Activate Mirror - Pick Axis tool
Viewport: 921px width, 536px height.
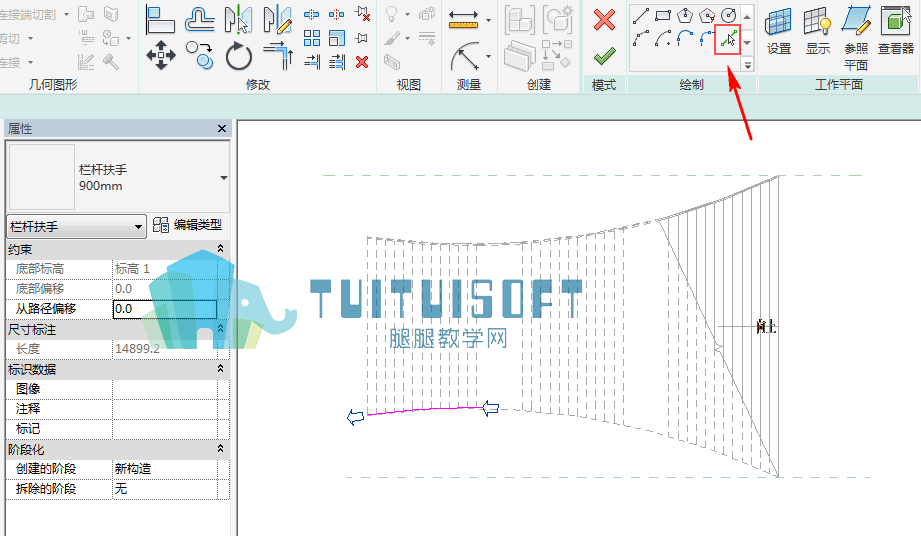pyautogui.click(x=238, y=20)
